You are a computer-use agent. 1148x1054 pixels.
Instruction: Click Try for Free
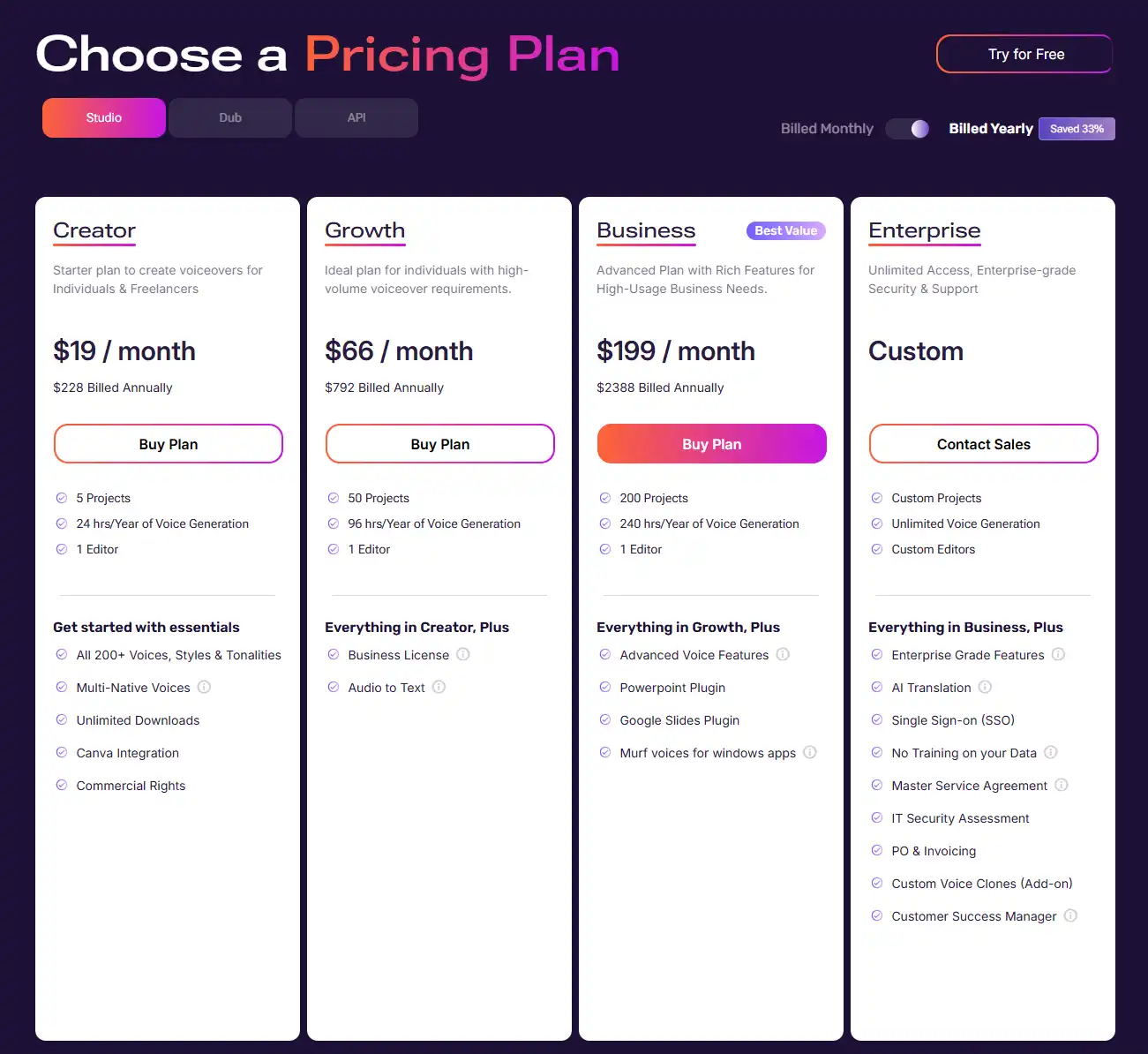click(1024, 54)
